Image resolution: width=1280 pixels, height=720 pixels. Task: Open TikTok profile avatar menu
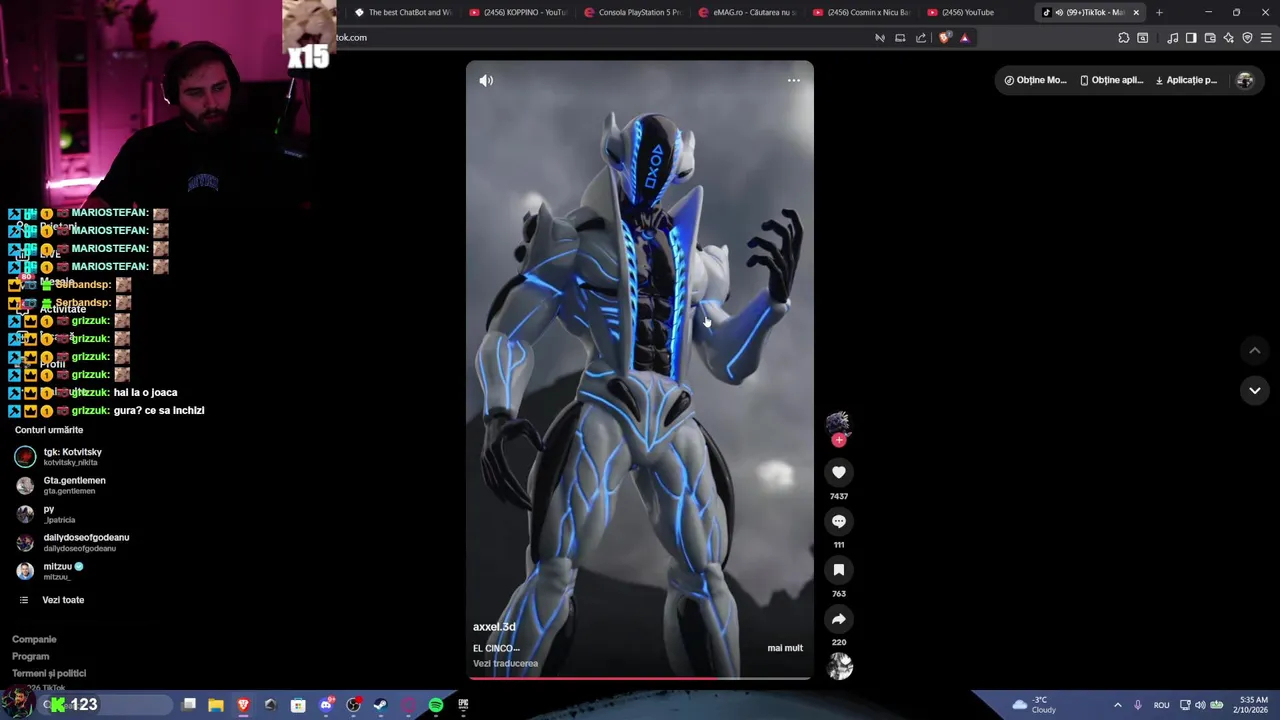pos(1245,81)
